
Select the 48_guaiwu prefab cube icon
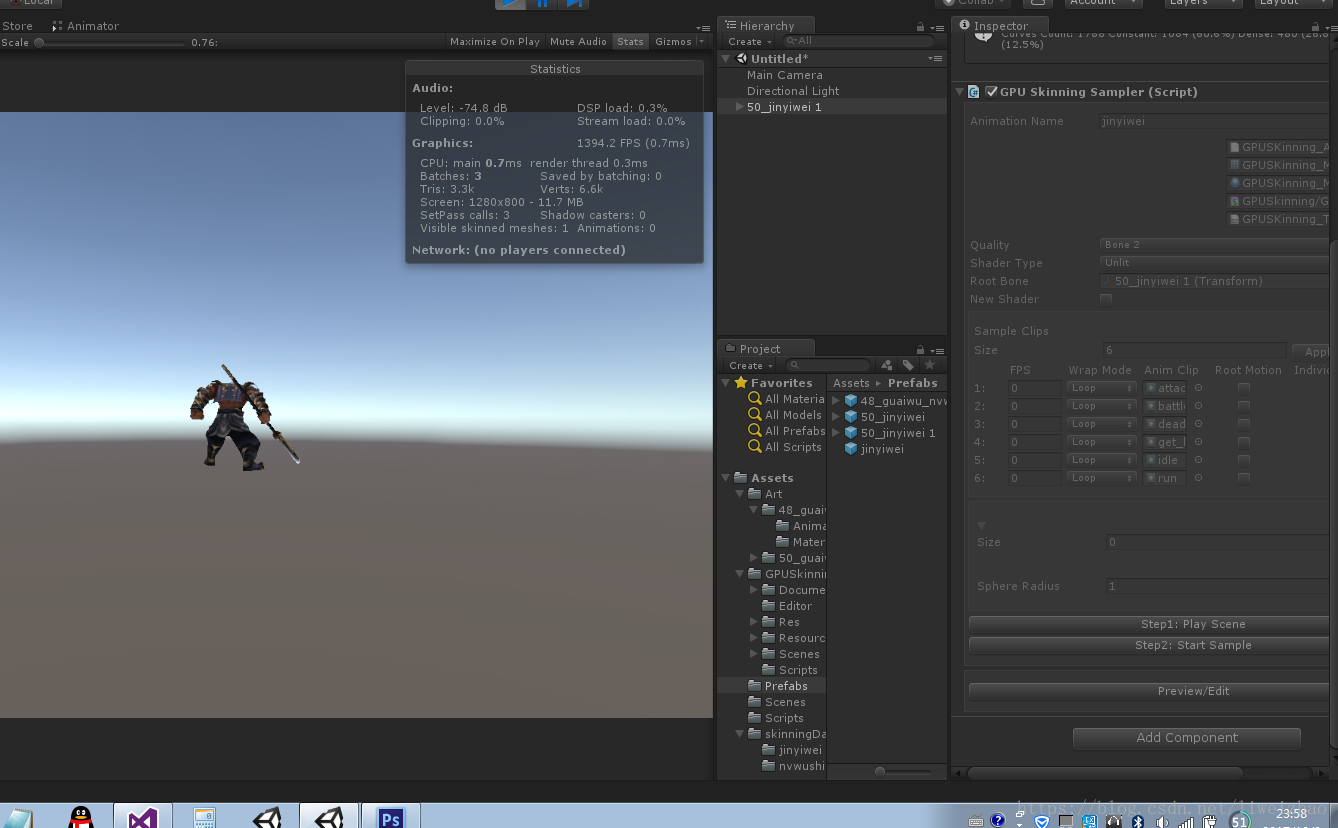coord(851,401)
